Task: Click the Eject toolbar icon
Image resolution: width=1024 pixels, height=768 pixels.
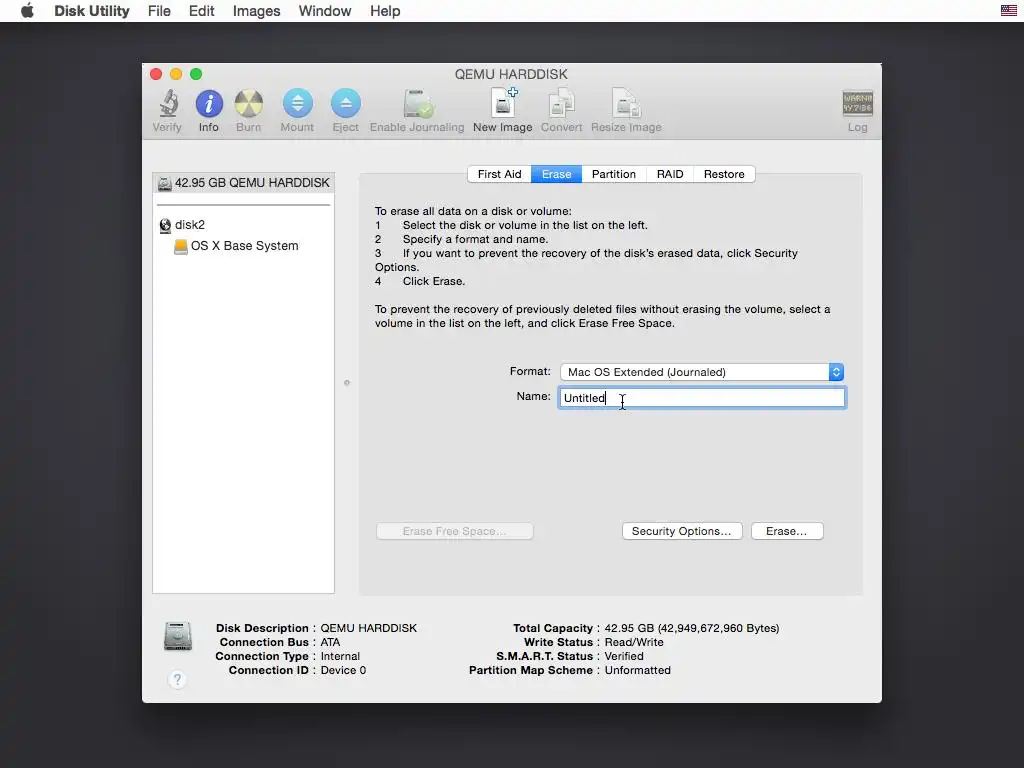Action: point(345,104)
